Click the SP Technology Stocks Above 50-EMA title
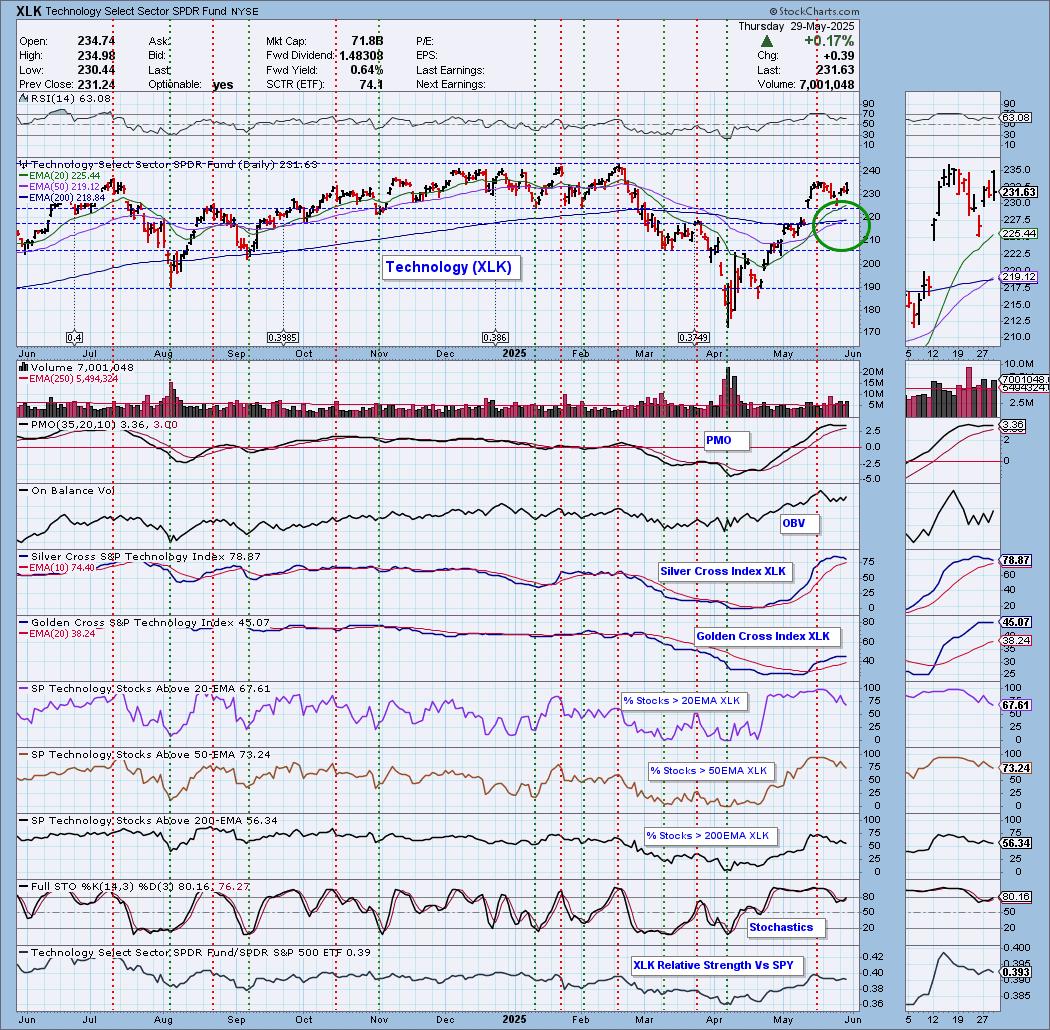Image resolution: width=1050 pixels, height=1030 pixels. pos(145,754)
